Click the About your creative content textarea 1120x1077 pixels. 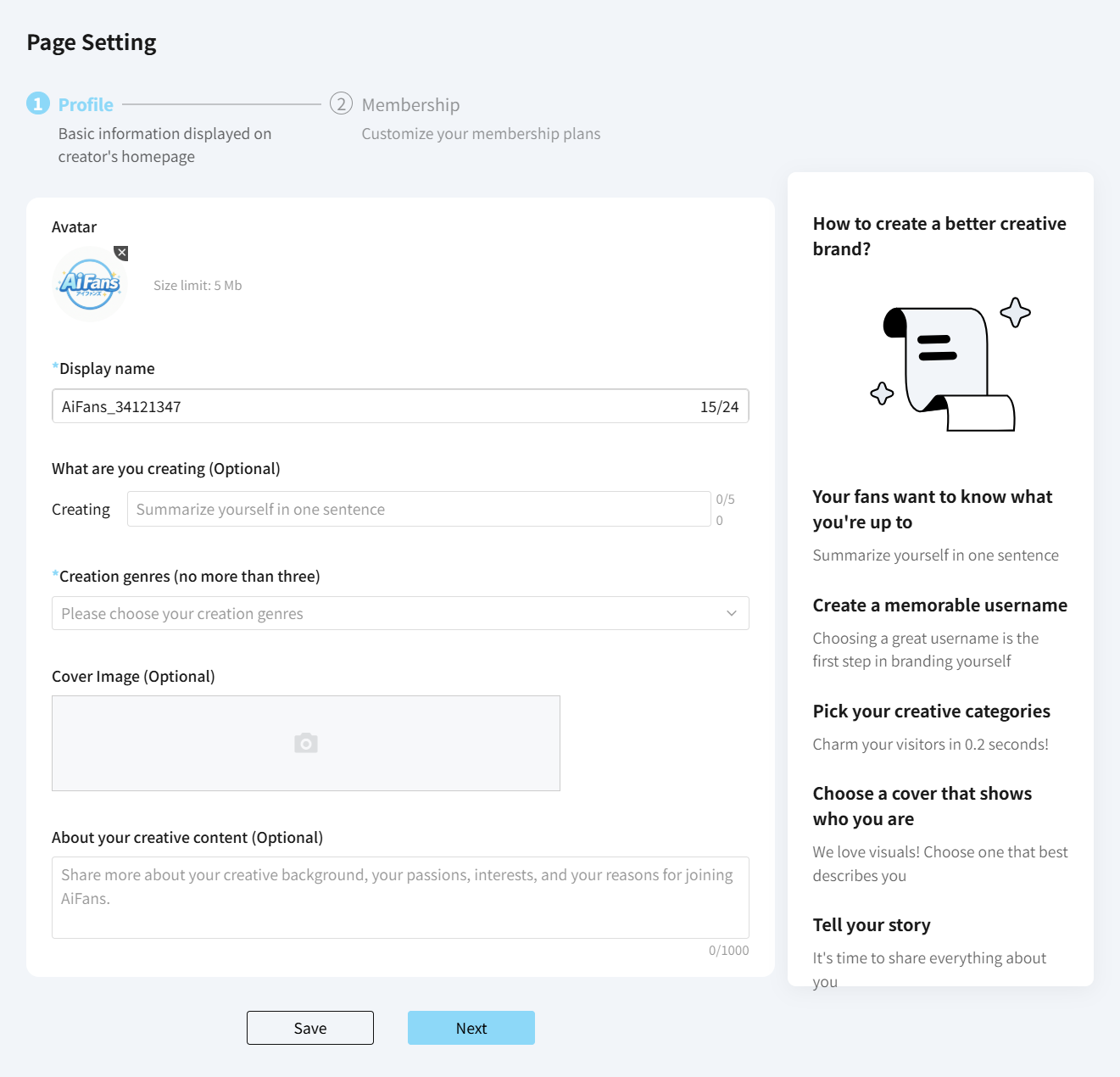click(400, 897)
